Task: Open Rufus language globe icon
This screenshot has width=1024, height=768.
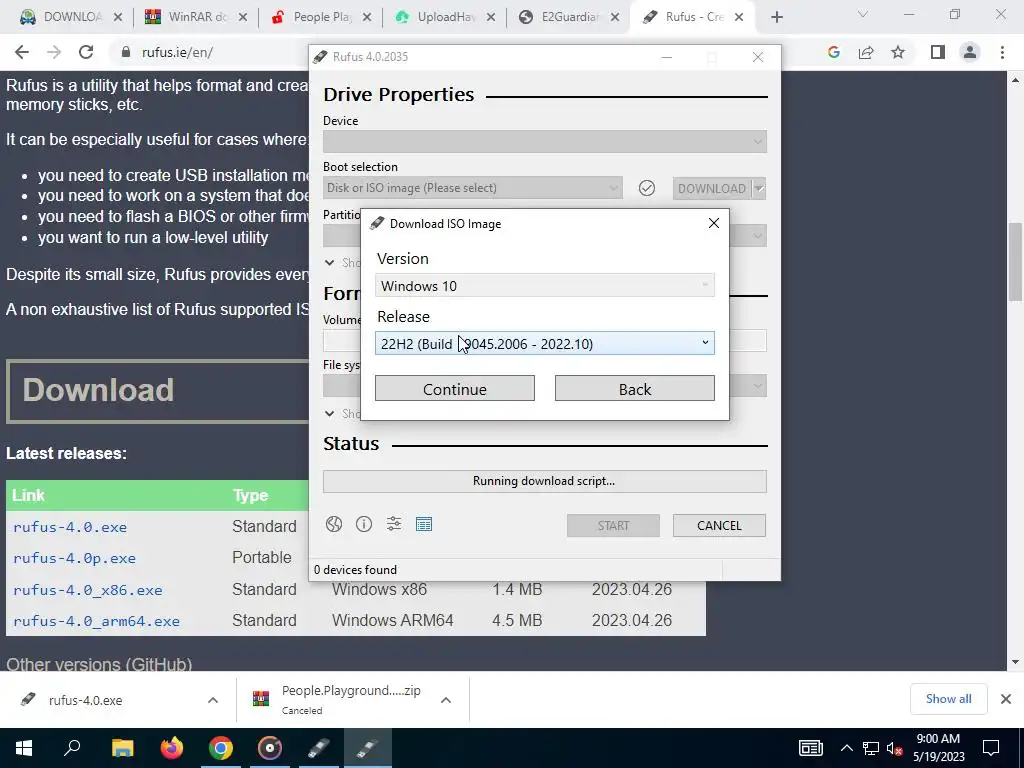Action: point(334,524)
